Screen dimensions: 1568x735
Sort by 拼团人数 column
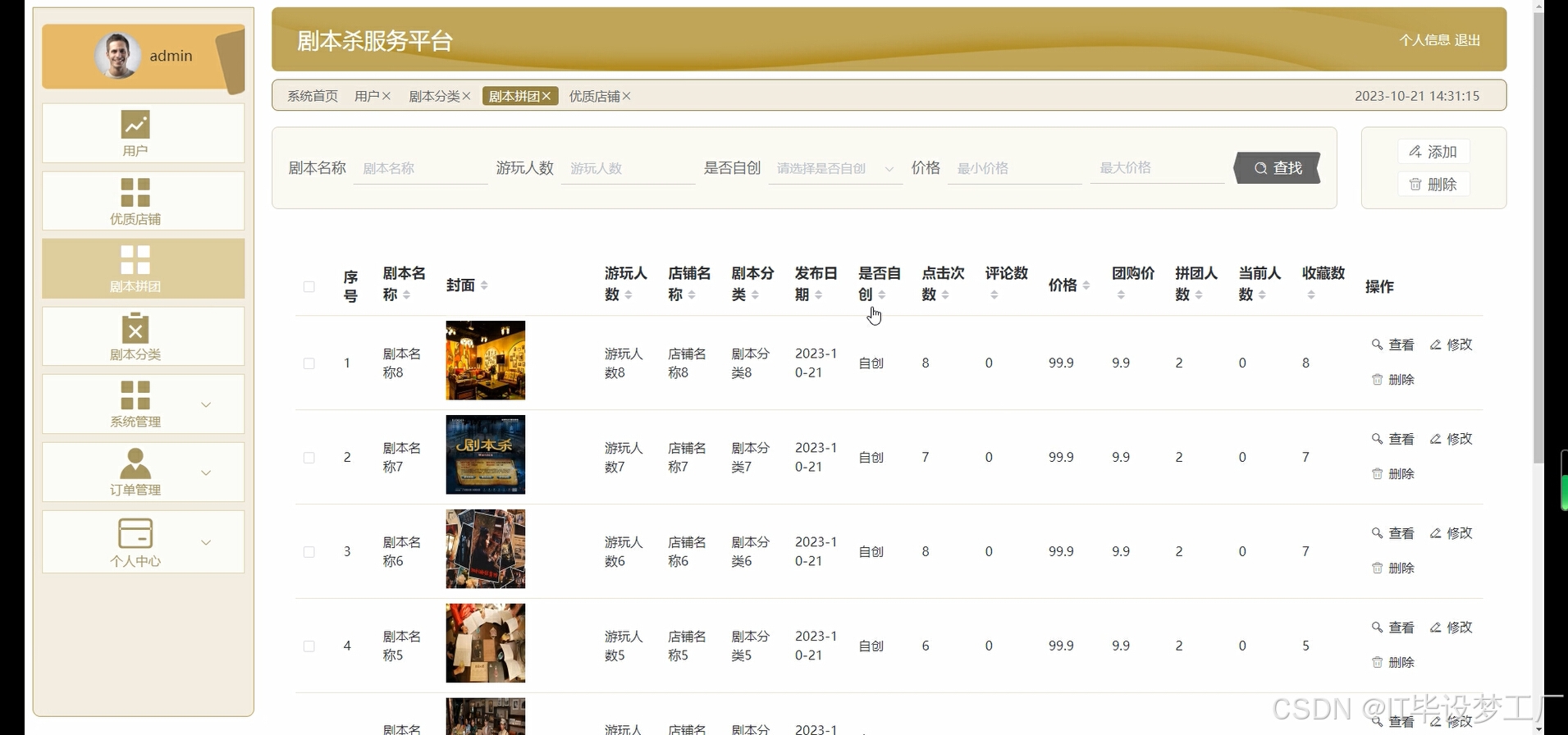1199,294
